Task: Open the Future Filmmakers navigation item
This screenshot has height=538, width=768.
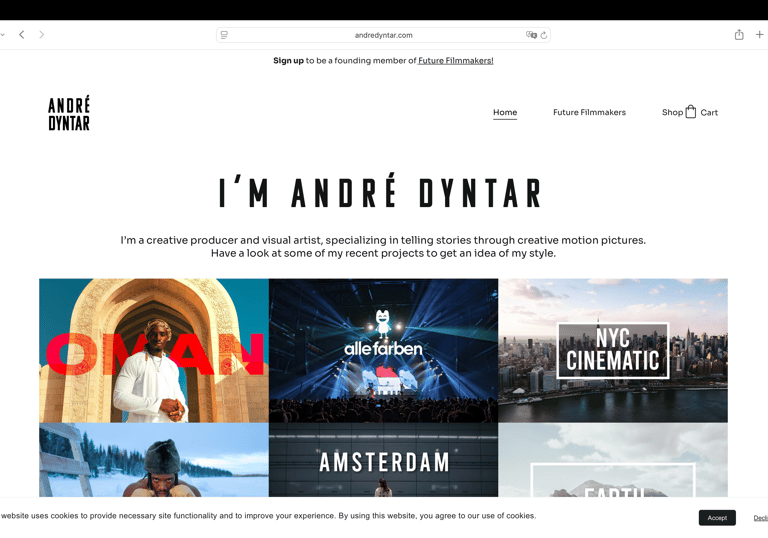Action: pos(589,112)
